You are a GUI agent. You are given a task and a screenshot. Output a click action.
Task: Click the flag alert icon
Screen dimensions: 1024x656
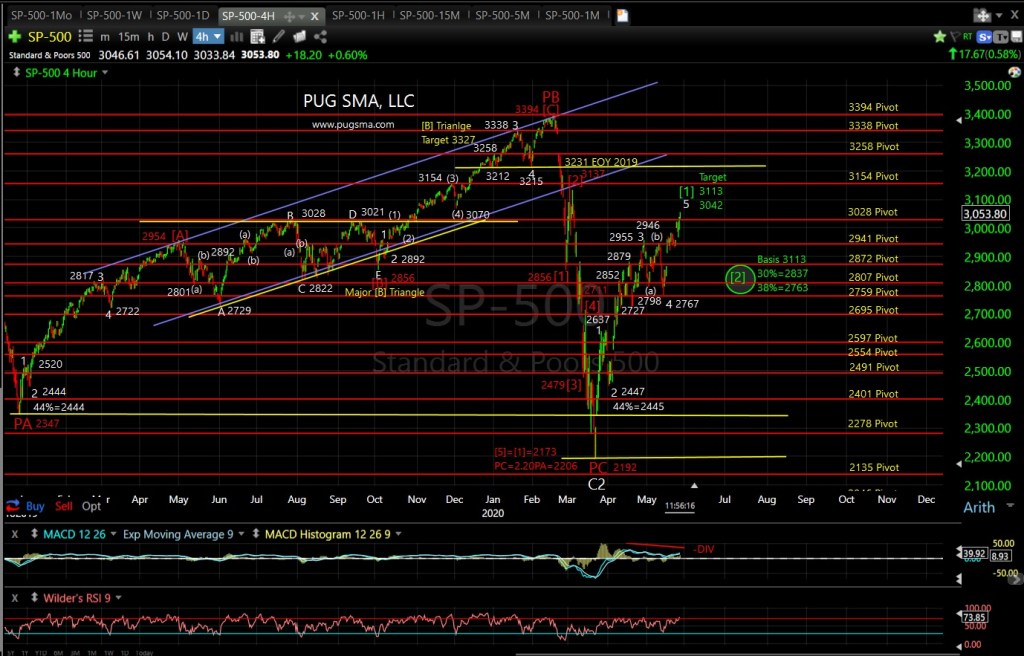[955, 37]
